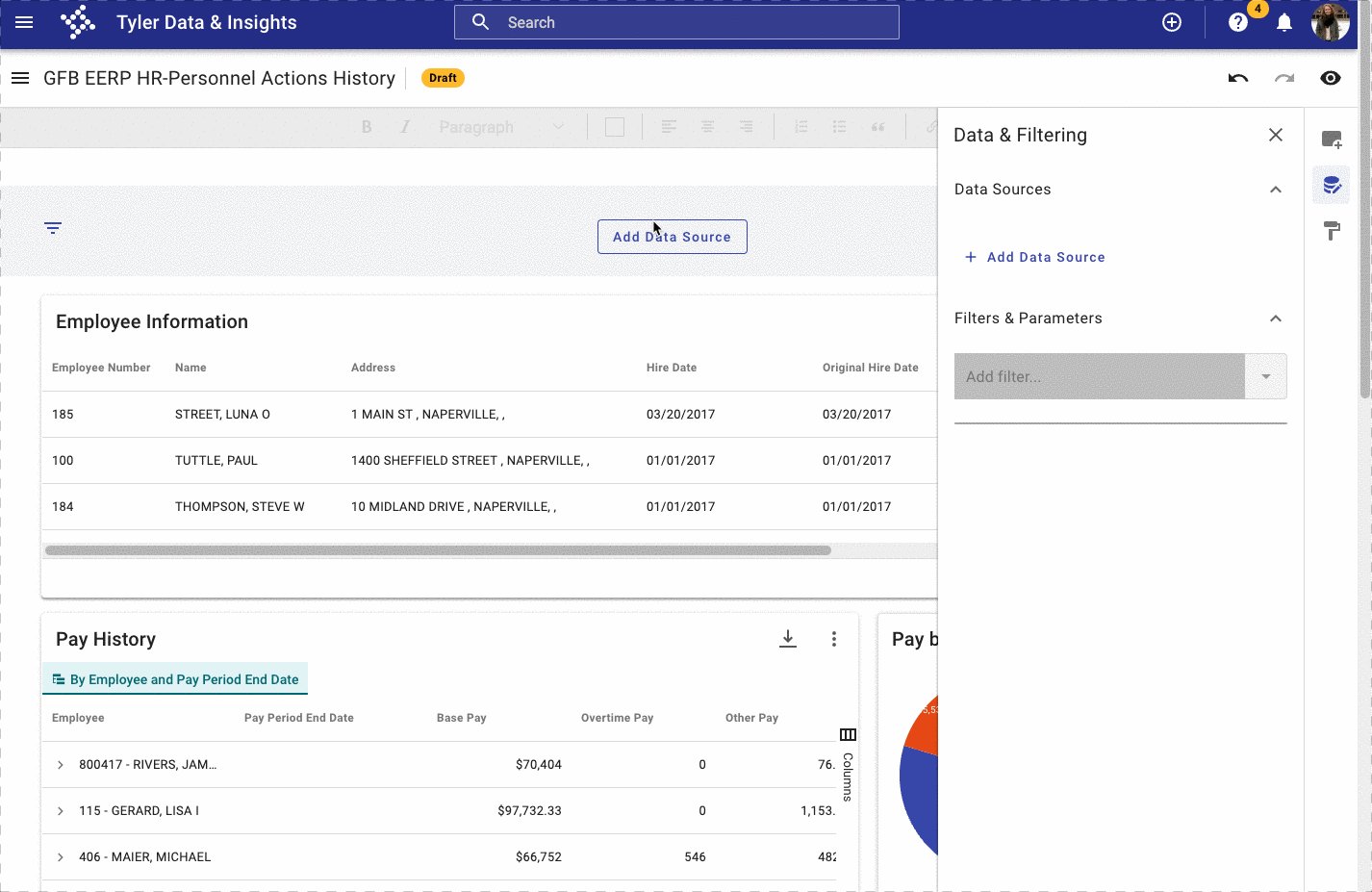The image size is (1372, 892).
Task: Open user profile avatar
Action: coord(1331,22)
